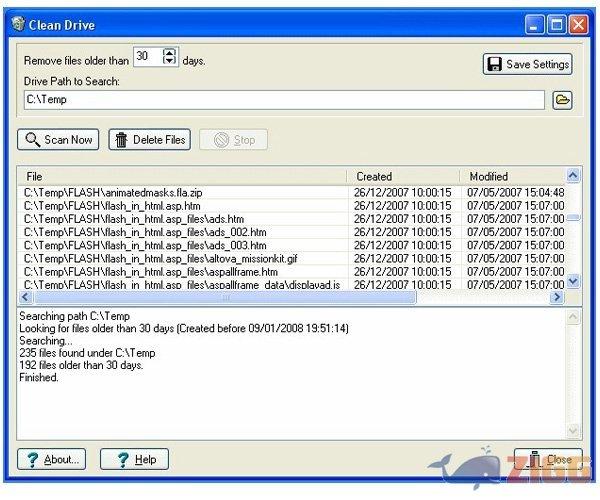Sort list by Created column header

[x=400, y=177]
